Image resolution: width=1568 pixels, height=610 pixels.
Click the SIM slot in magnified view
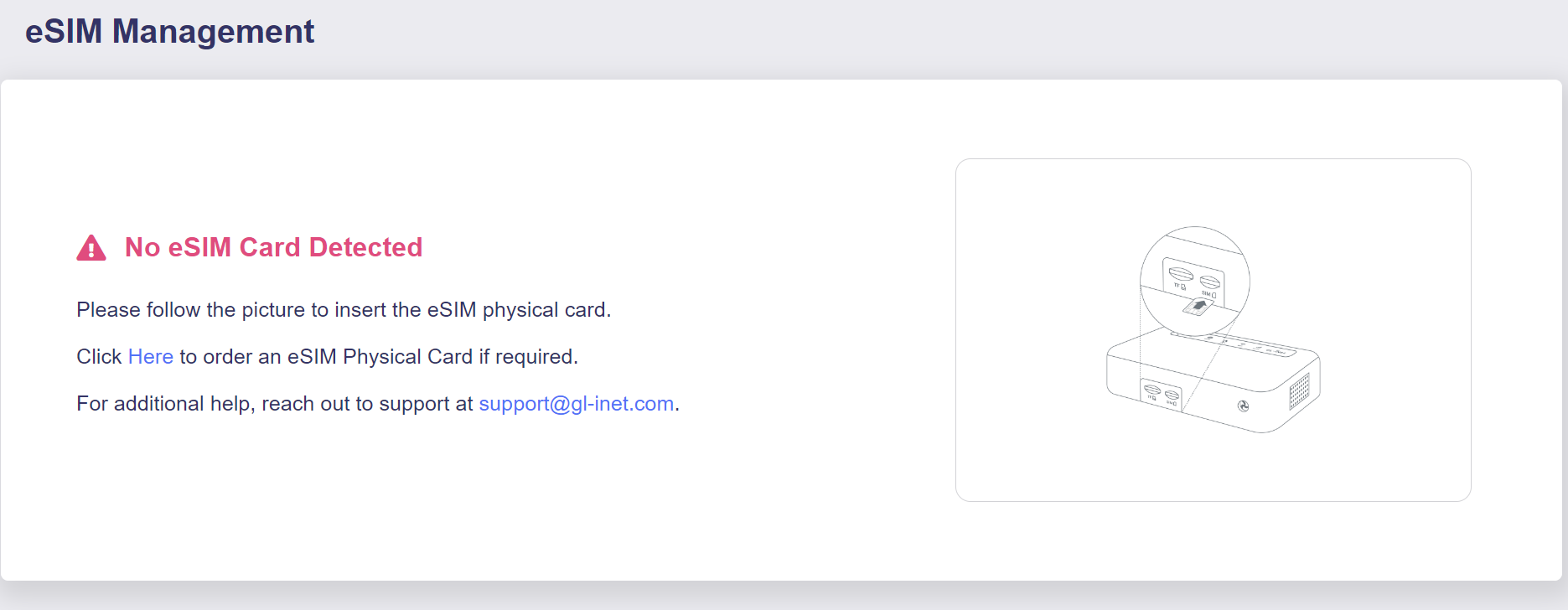tap(1210, 282)
